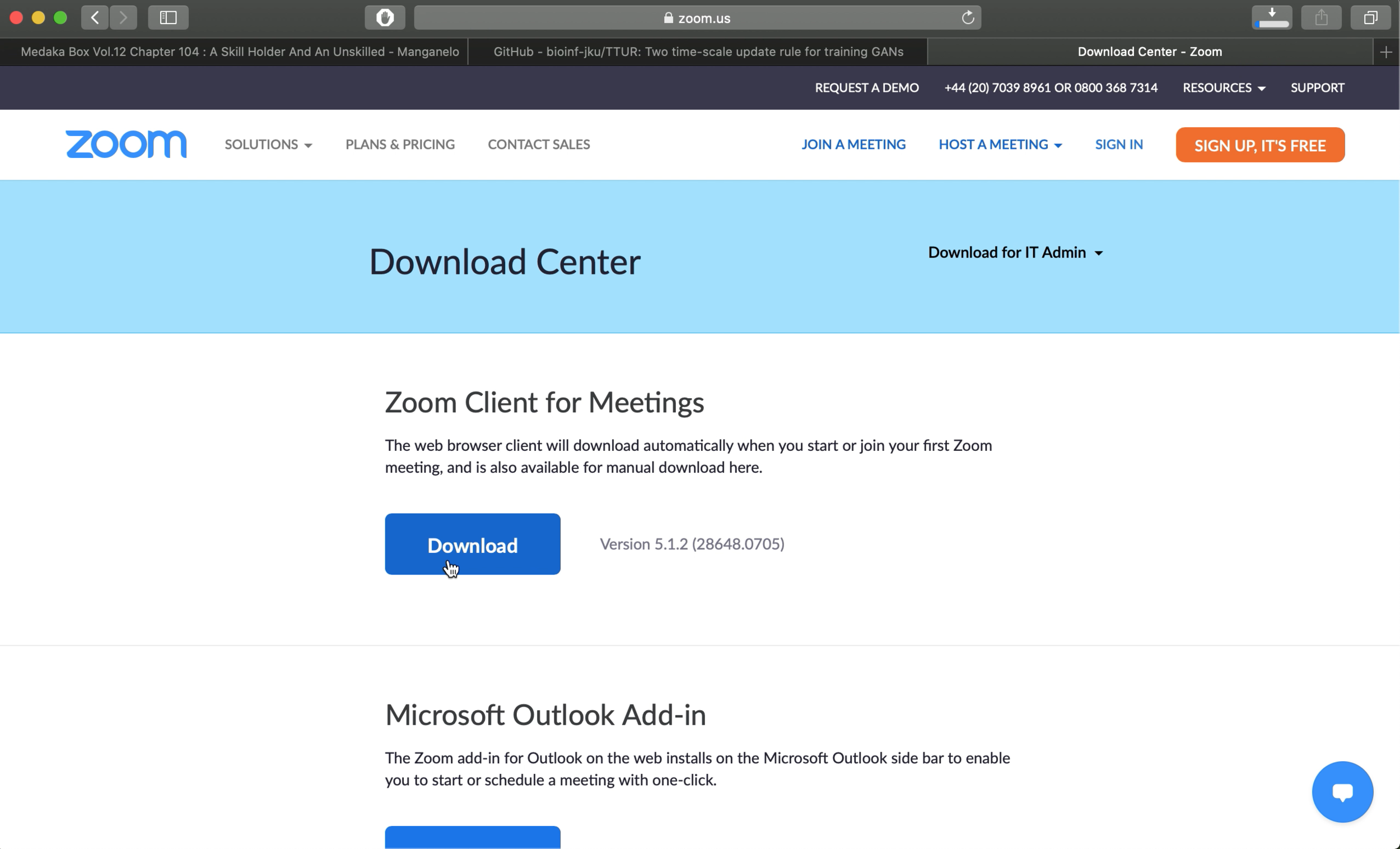Viewport: 1400px width, 849px height.
Task: Open the chat bubble widget
Action: coord(1343,792)
